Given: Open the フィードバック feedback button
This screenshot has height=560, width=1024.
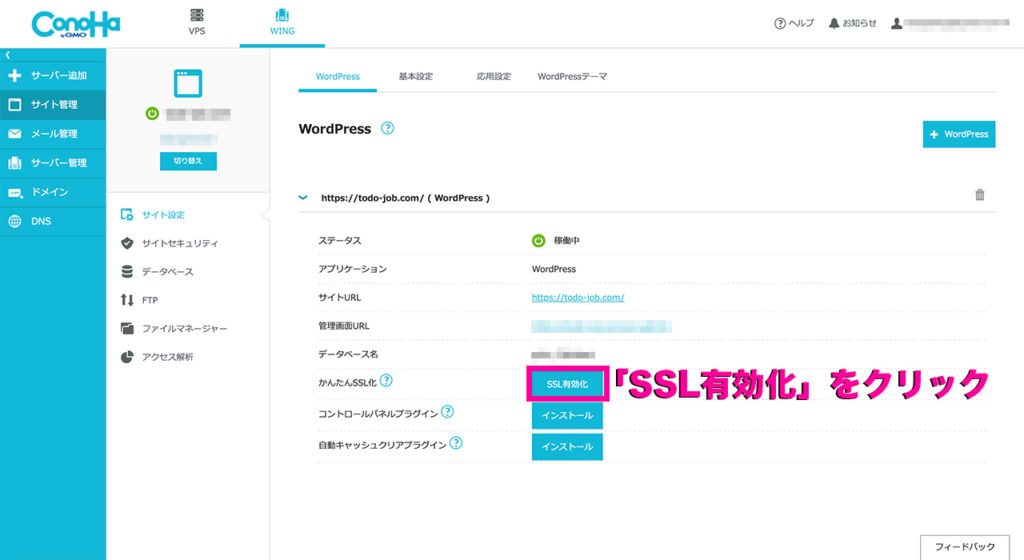Looking at the screenshot, I should 965,547.
